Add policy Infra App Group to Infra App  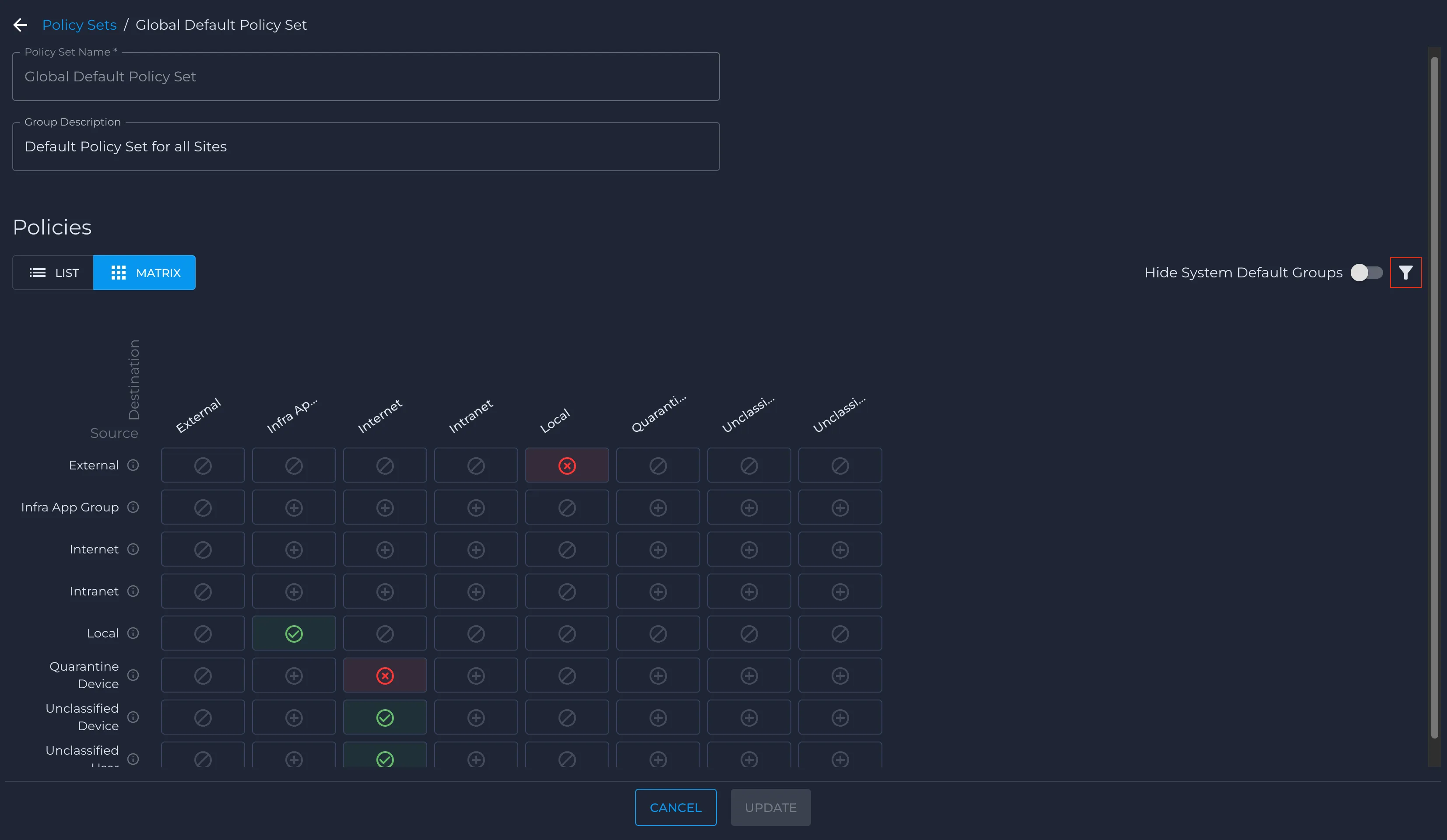pos(294,507)
